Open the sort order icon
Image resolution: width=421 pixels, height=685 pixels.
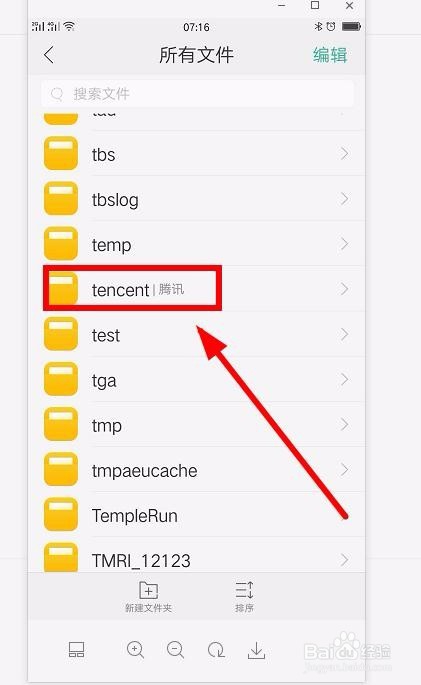pos(244,590)
